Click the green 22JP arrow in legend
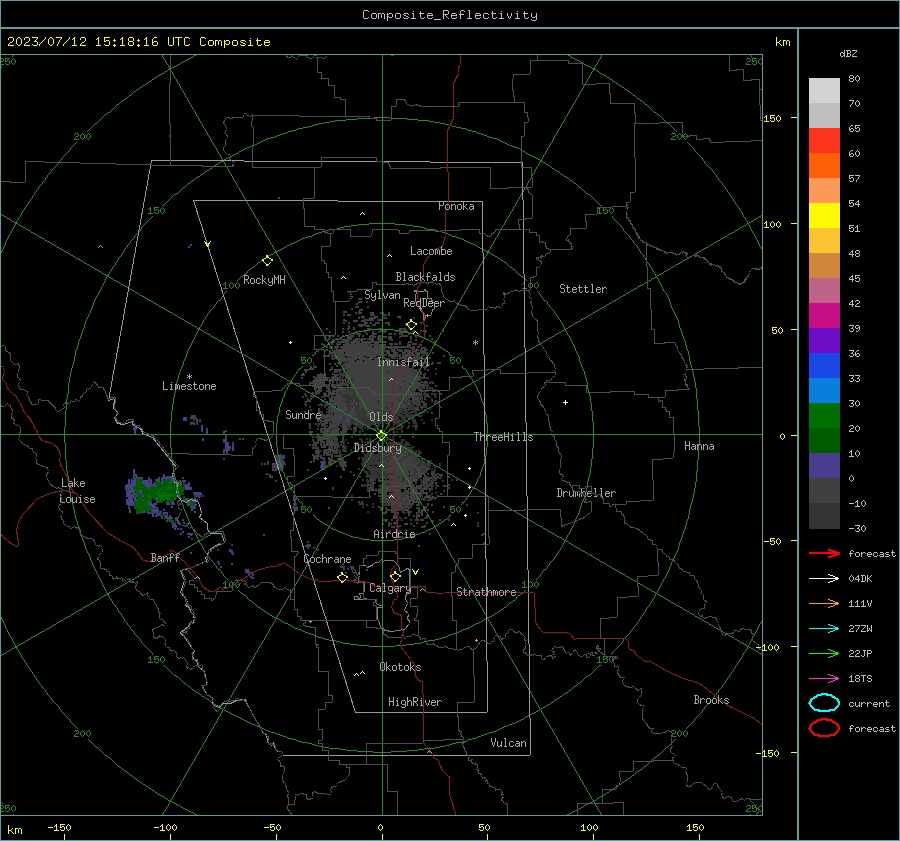Viewport: 900px width, 841px height. 824,653
